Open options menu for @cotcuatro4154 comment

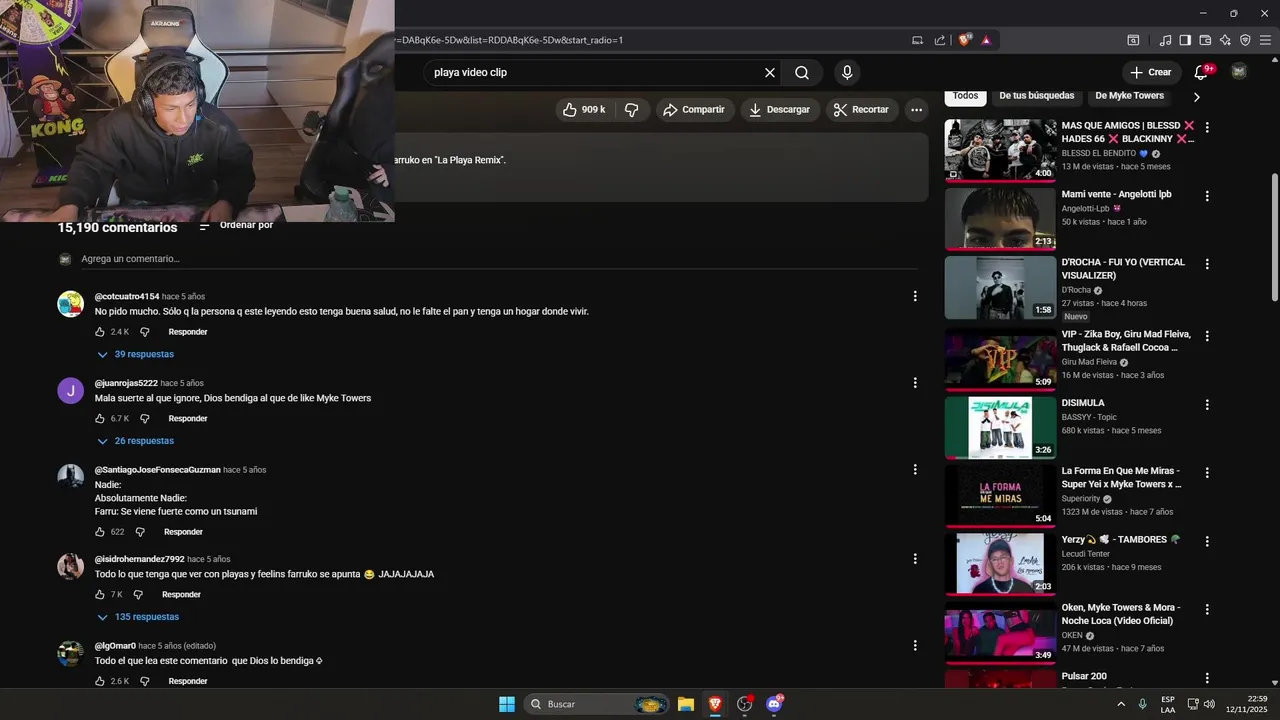[914, 296]
